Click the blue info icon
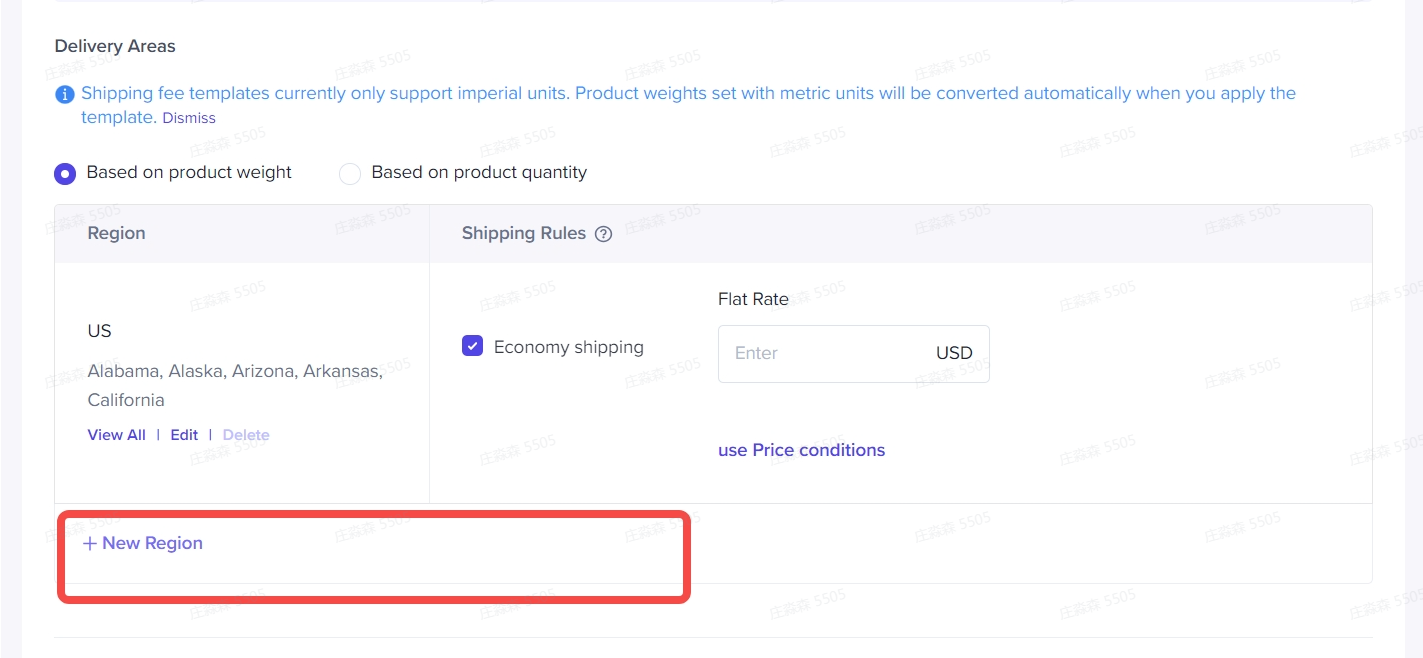 65,95
